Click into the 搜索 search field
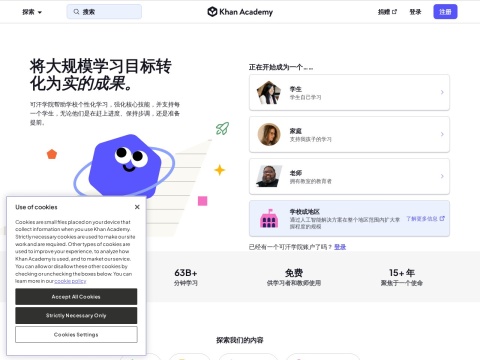This screenshot has width=480, height=360. click(x=104, y=12)
